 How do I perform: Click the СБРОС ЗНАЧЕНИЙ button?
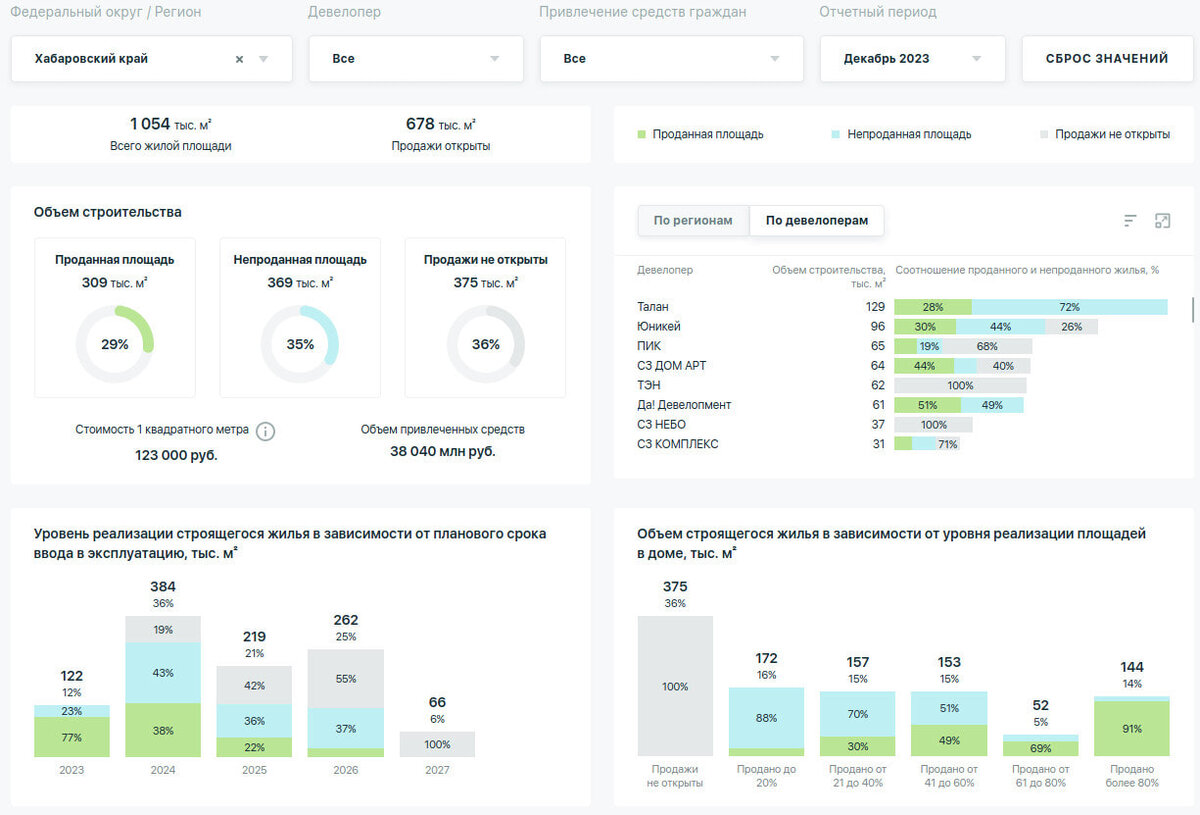point(1107,59)
